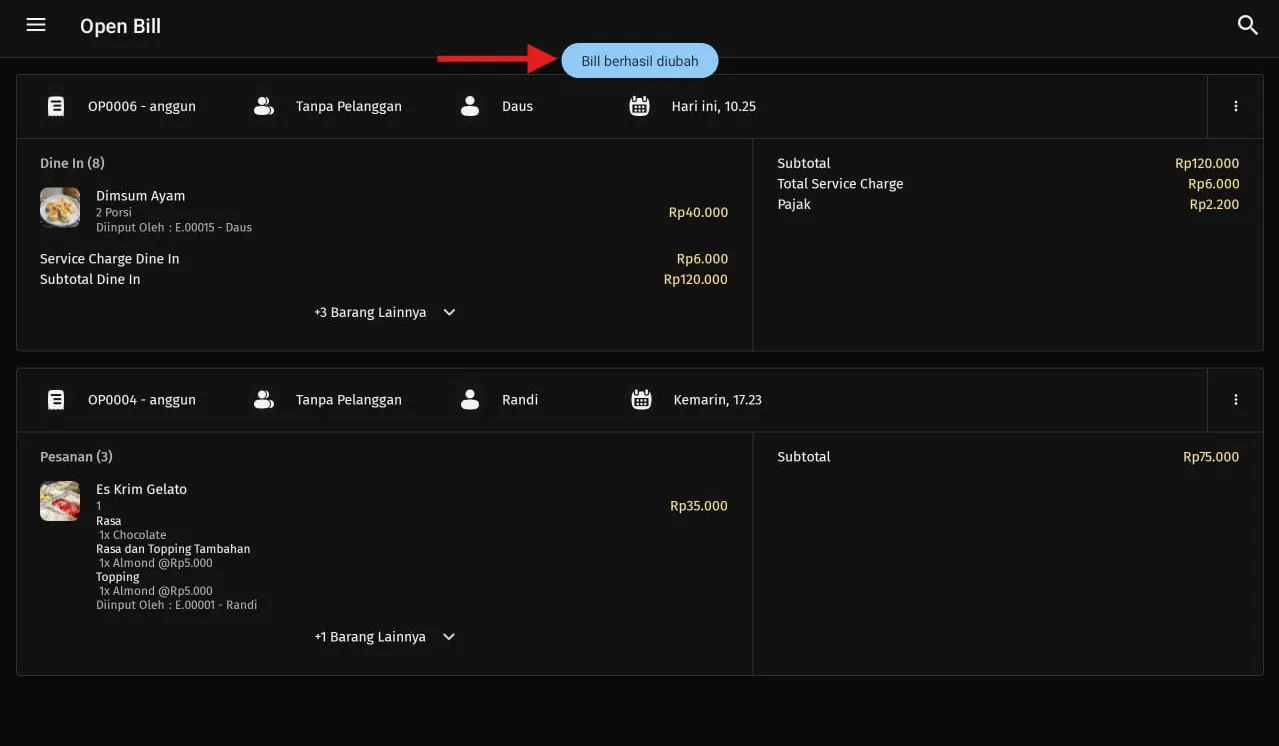Viewport: 1279px width, 746px height.
Task: Click the chevron next to +3 Barang Lainnya
Action: (x=449, y=313)
